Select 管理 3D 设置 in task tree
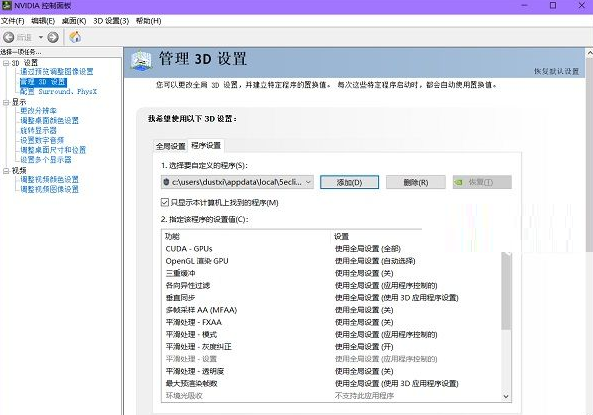The image size is (593, 415). [x=43, y=82]
